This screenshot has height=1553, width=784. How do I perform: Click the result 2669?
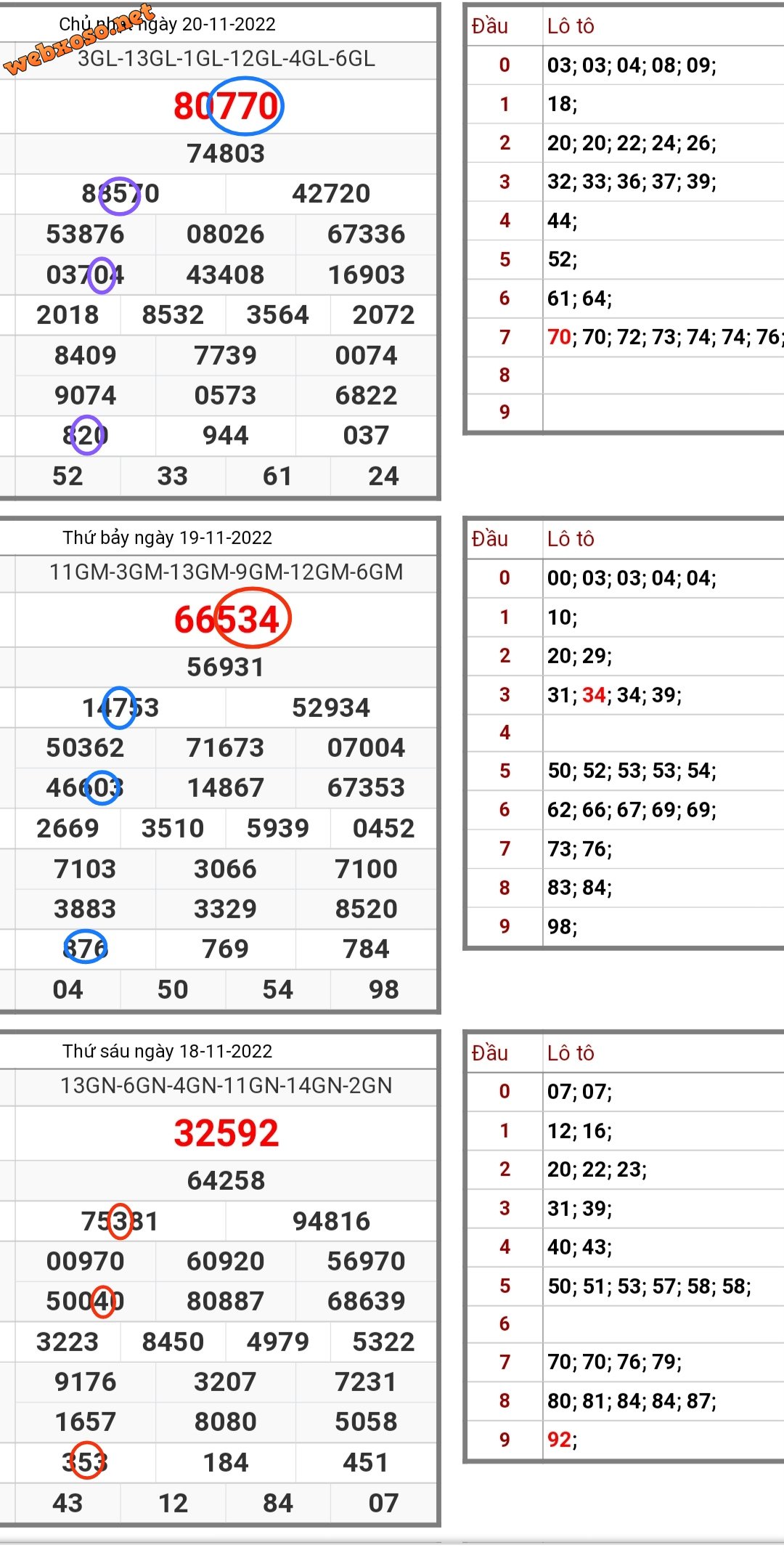point(68,828)
